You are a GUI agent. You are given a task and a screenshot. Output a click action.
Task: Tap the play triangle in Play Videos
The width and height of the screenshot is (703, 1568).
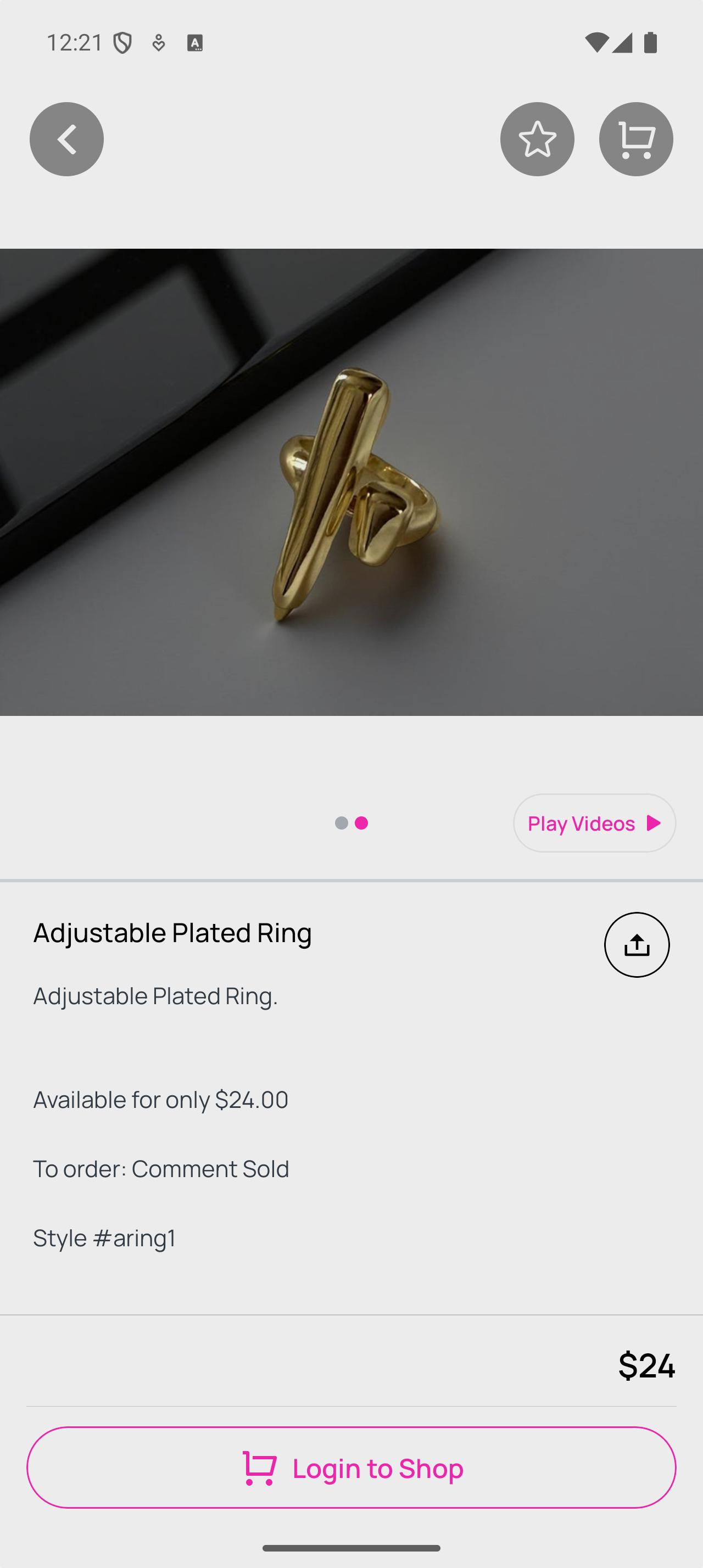click(x=654, y=823)
